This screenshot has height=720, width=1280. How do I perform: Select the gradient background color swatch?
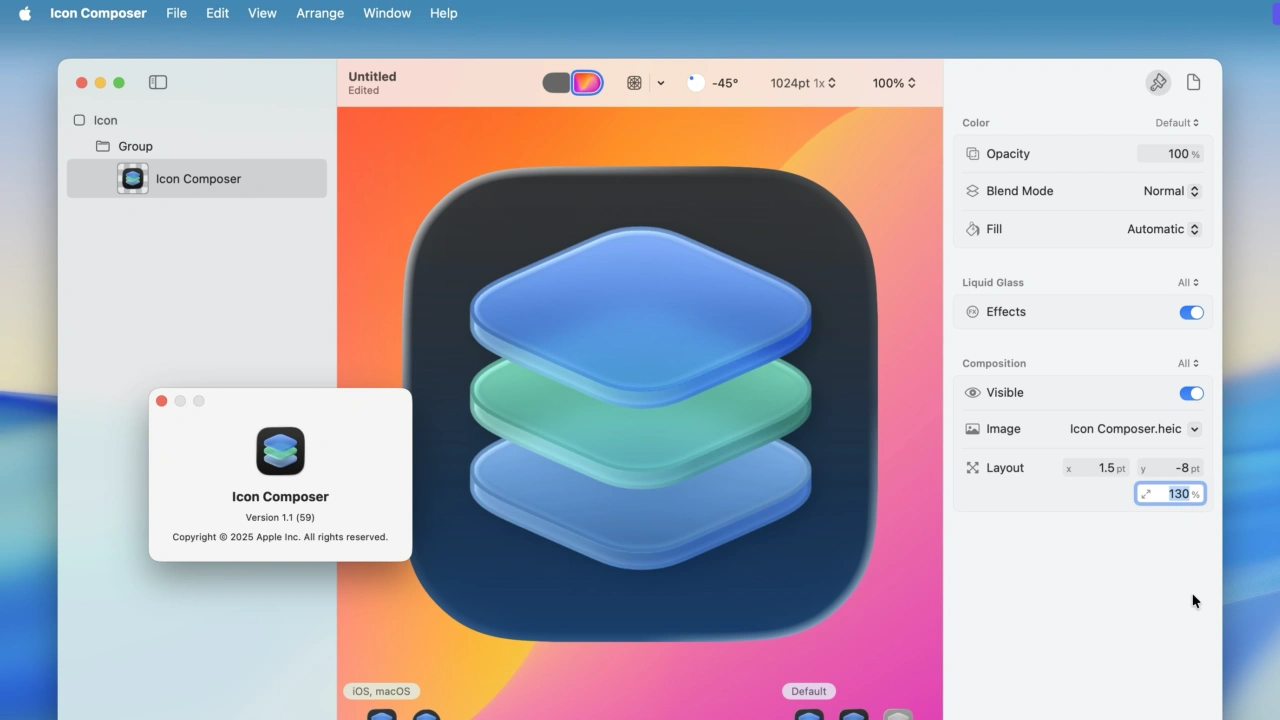point(587,83)
